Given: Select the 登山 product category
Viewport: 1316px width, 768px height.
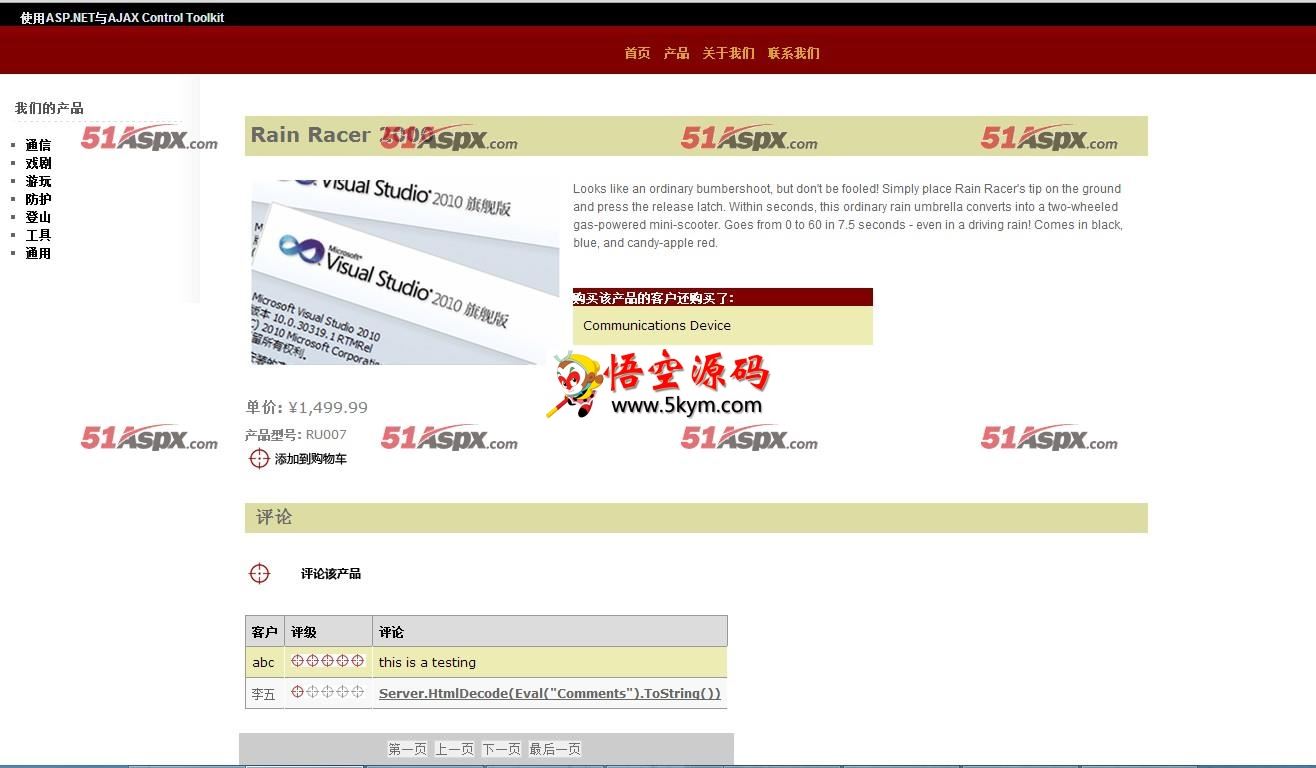Looking at the screenshot, I should [38, 217].
